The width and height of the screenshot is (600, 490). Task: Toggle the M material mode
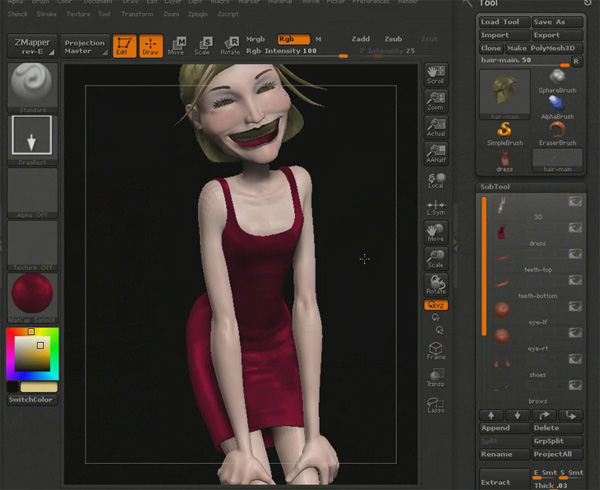318,39
